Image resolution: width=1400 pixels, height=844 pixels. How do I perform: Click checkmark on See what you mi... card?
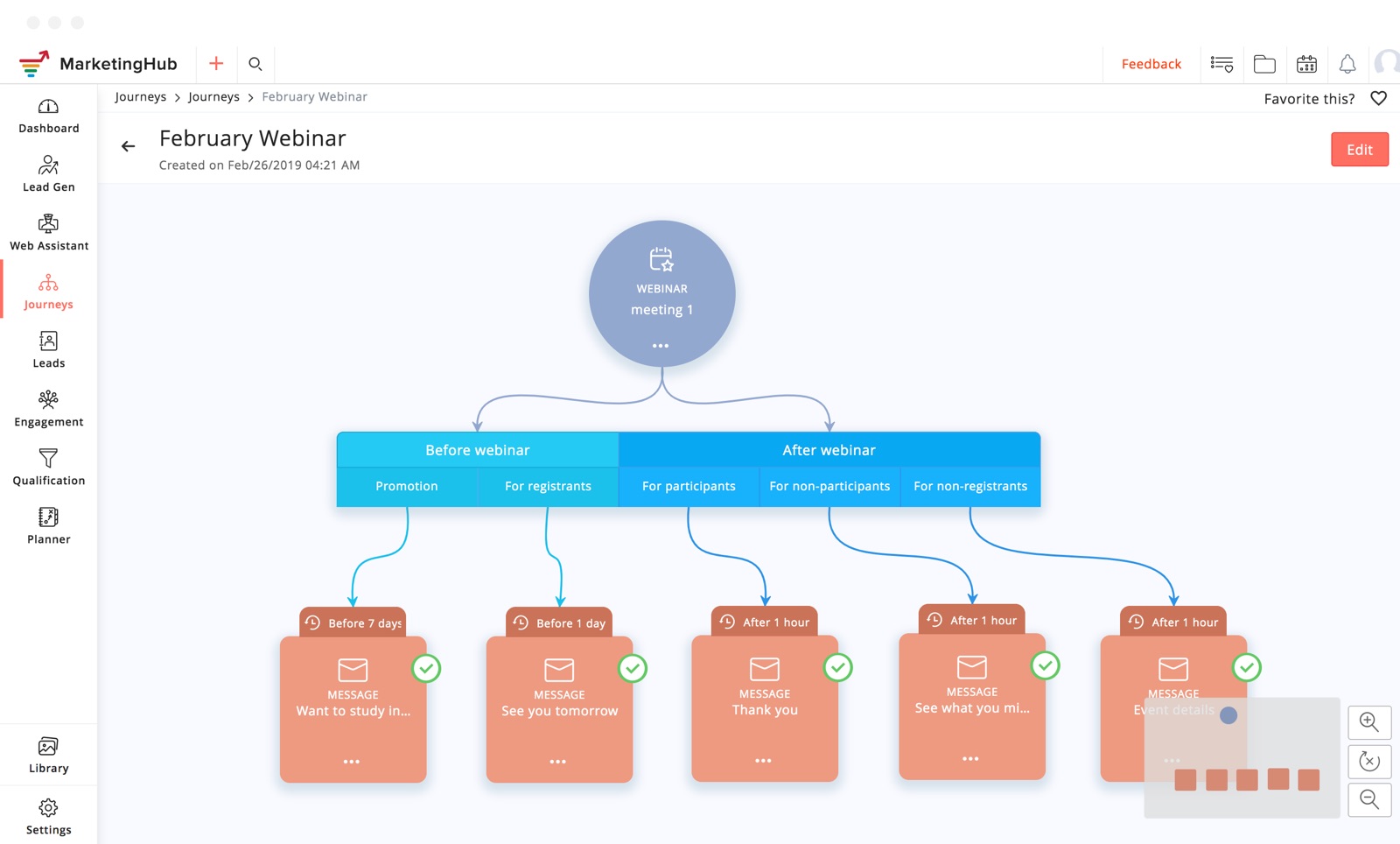tap(1046, 666)
